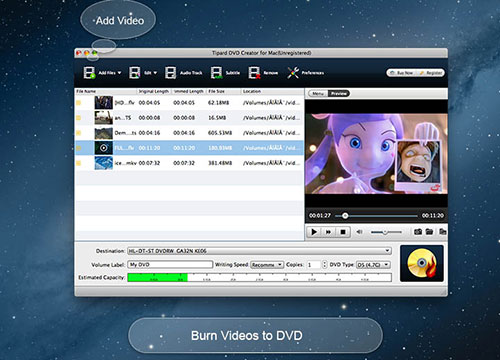This screenshot has width=500, height=360.
Task: Click the file size 16.5MB
Action: pos(217,118)
